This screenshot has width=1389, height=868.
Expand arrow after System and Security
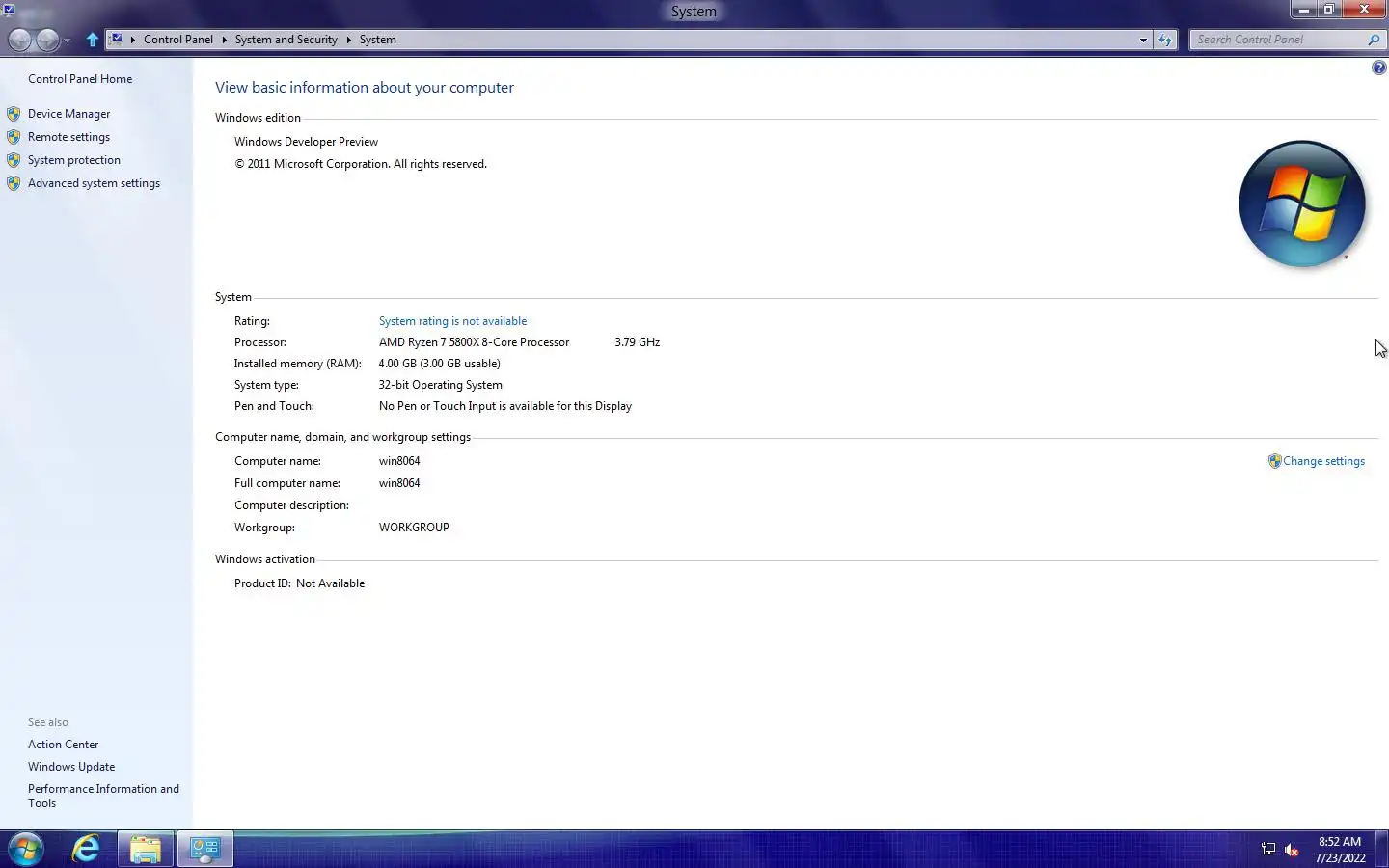[x=348, y=40]
